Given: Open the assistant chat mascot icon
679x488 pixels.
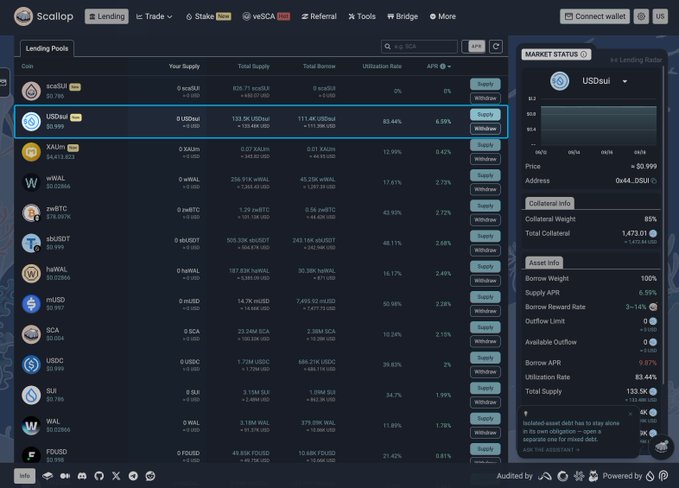Looking at the screenshot, I should click(661, 447).
